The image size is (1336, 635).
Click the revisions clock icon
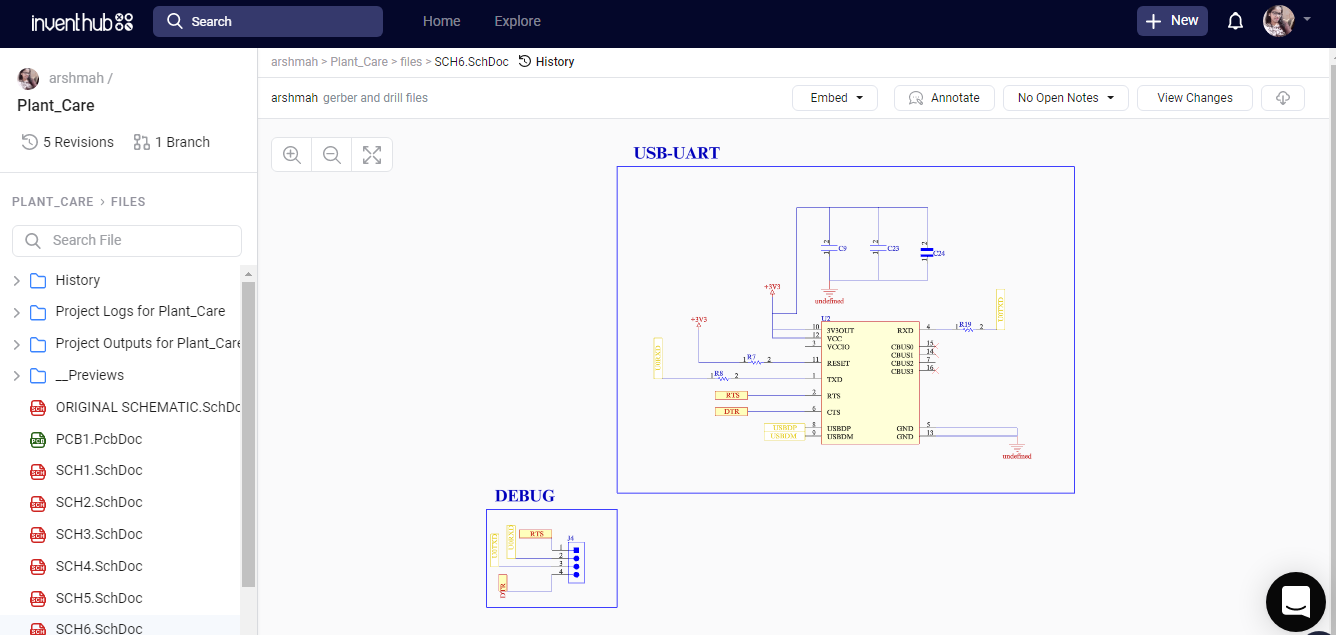click(x=30, y=142)
